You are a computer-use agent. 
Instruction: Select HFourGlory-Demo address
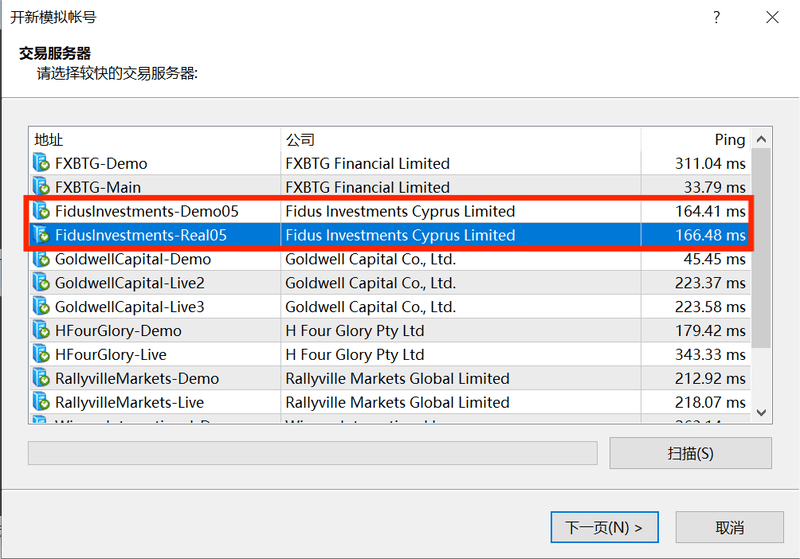(x=118, y=331)
